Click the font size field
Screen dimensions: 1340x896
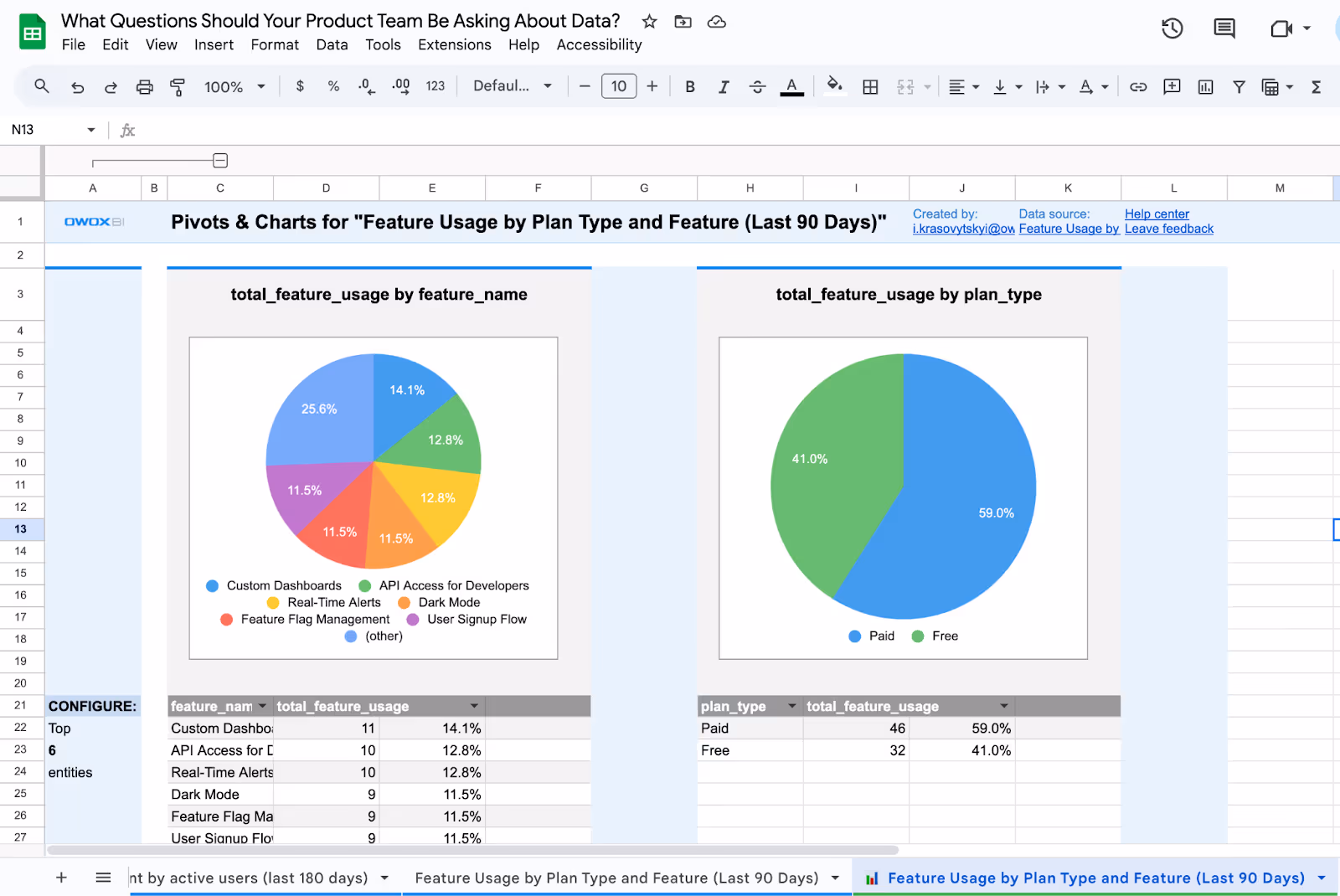(619, 85)
